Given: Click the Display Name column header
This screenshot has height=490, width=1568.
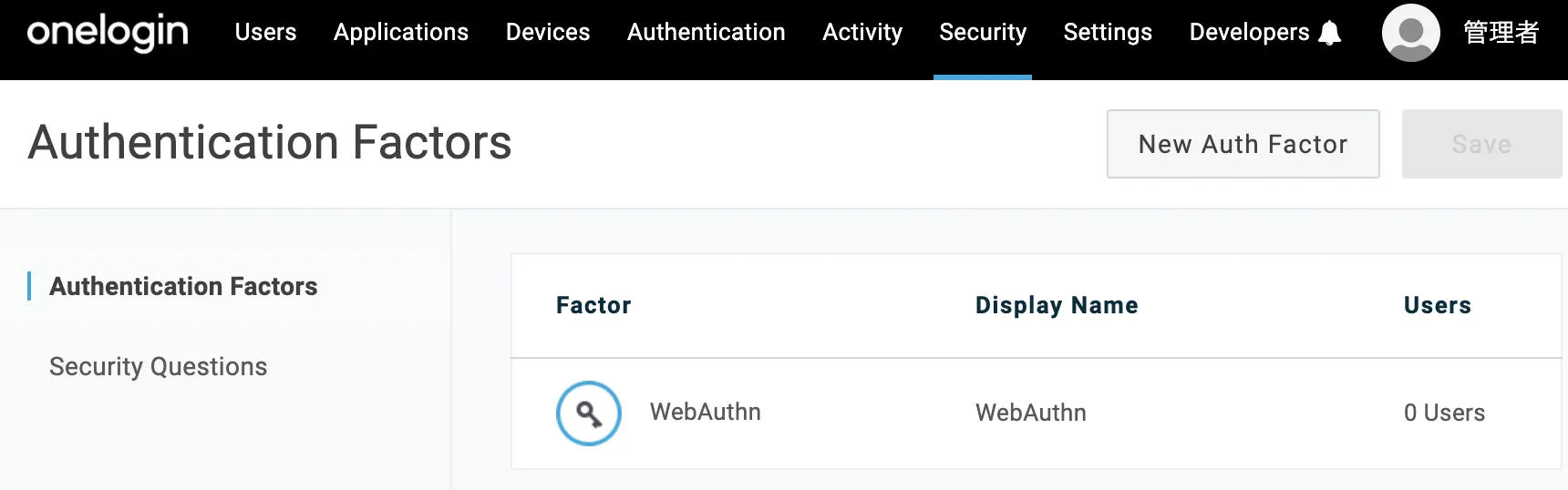Looking at the screenshot, I should (1057, 305).
